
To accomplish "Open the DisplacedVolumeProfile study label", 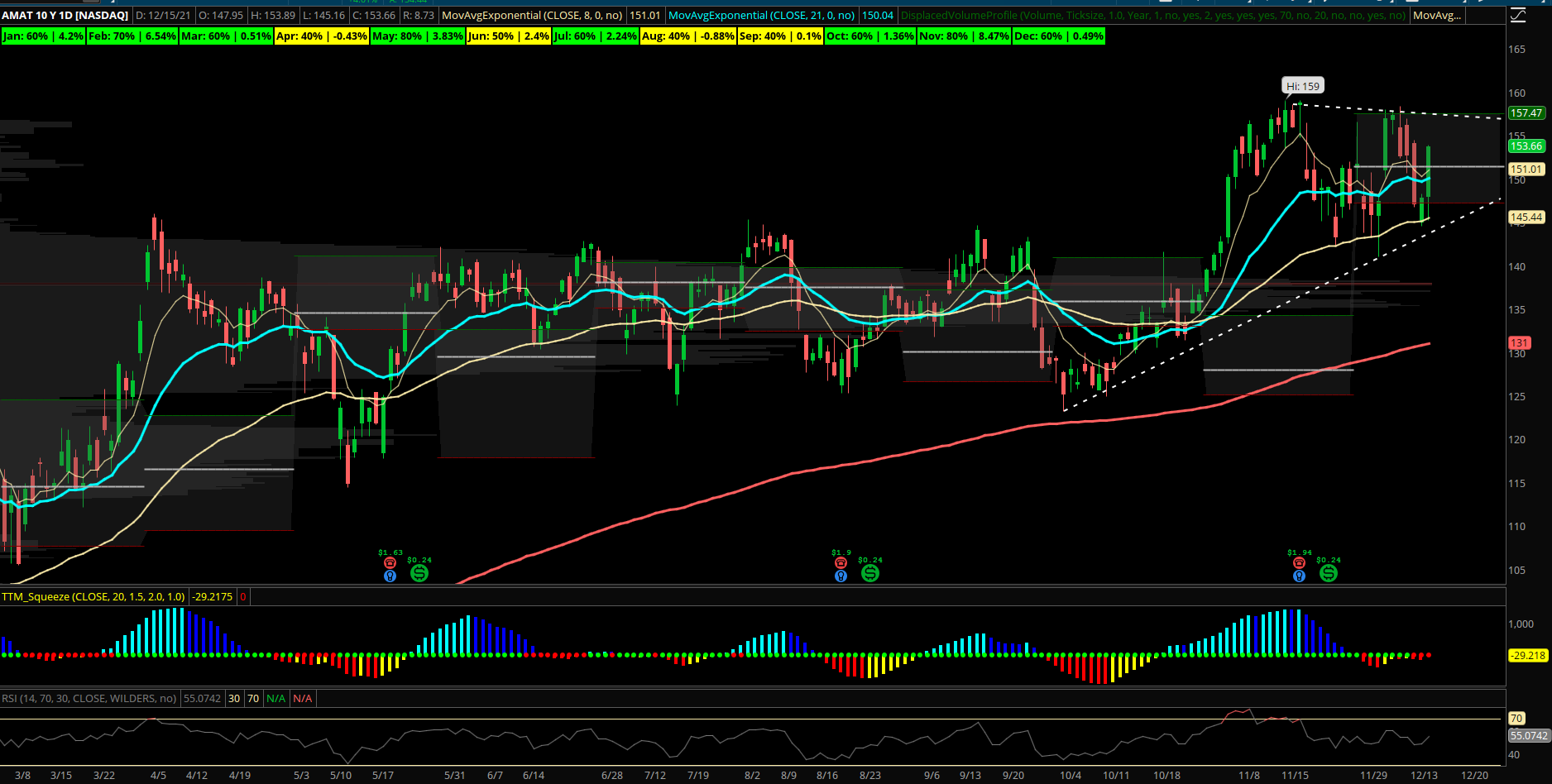I will click(1152, 15).
